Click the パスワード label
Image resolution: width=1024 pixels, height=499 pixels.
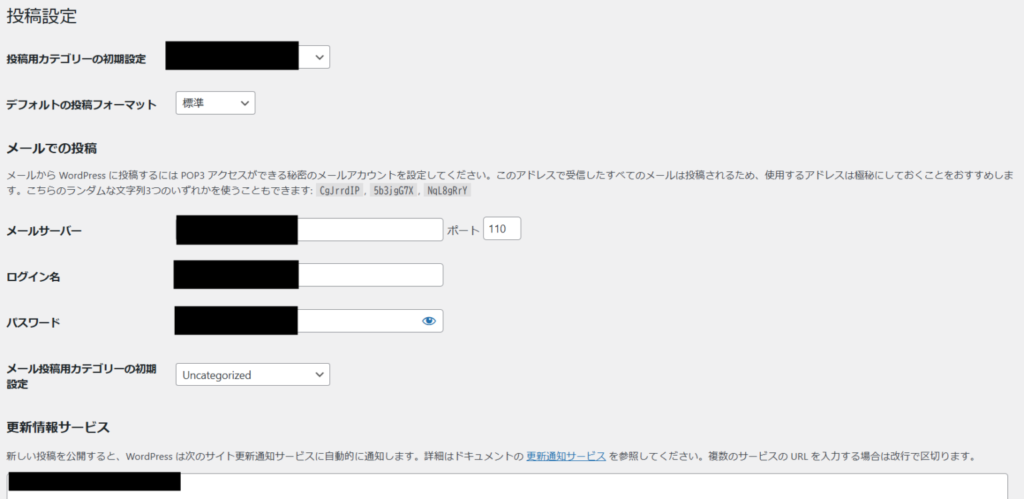pos(33,322)
